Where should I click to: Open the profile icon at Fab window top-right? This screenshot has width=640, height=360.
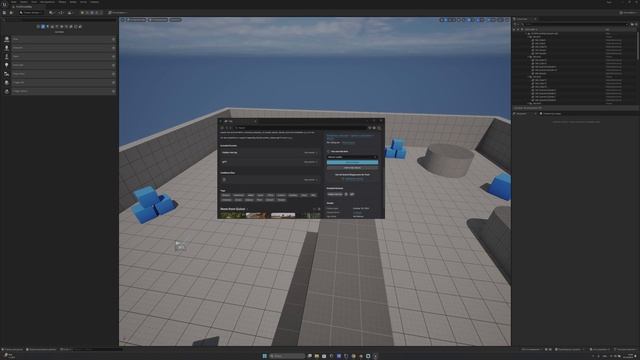(x=379, y=128)
